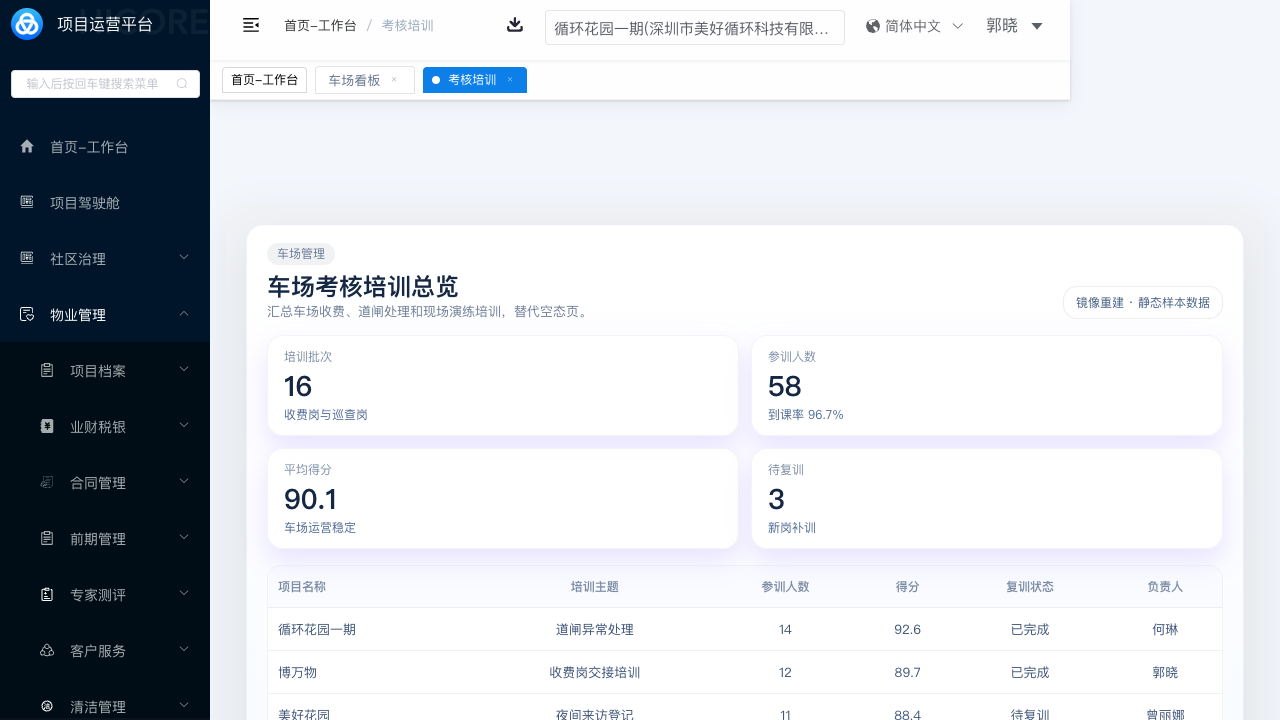Open the 循环花园一期 project selector
This screenshot has height=720, width=1280.
694,28
